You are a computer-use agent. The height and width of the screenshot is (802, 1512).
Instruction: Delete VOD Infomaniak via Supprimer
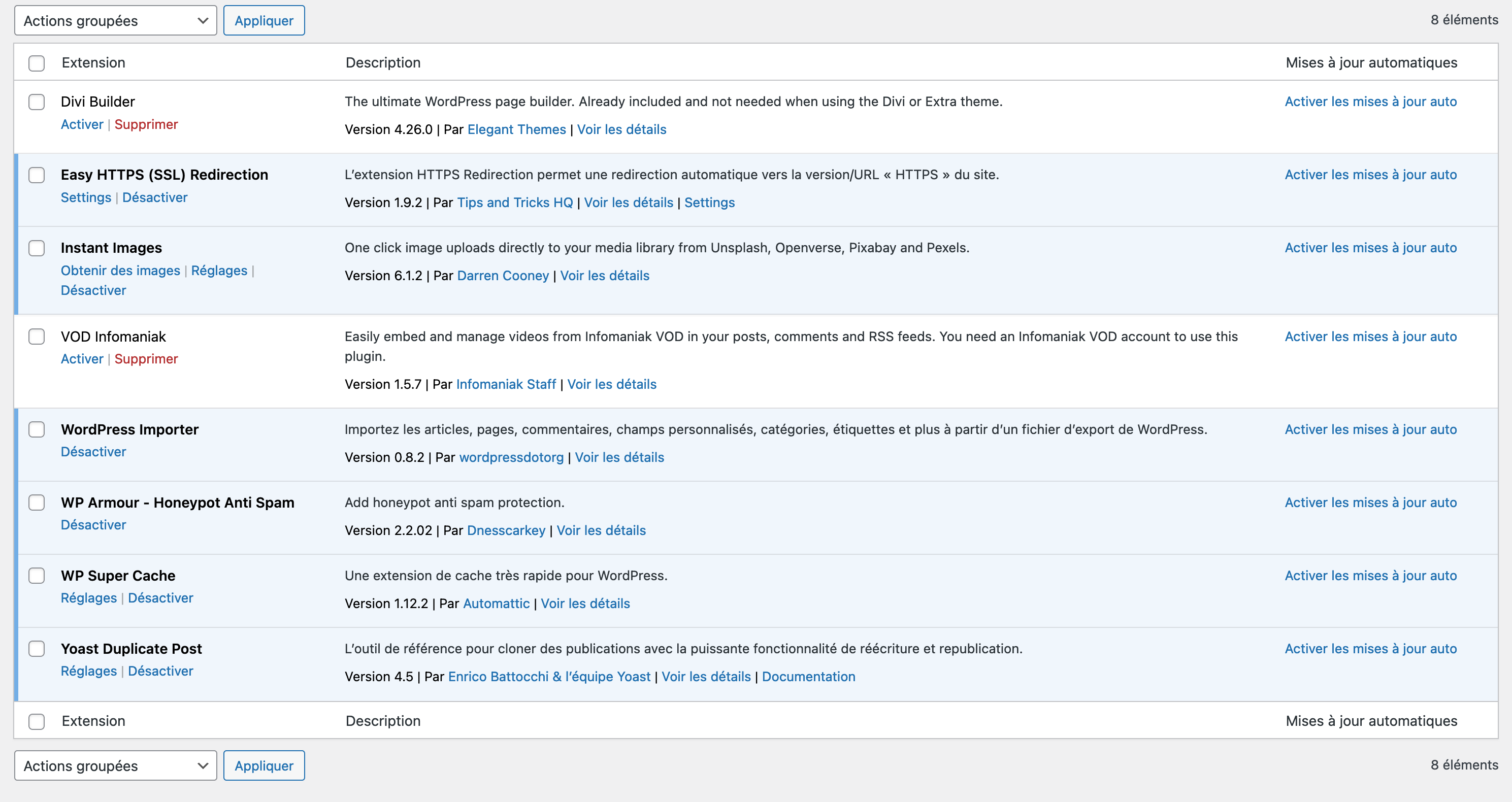146,359
